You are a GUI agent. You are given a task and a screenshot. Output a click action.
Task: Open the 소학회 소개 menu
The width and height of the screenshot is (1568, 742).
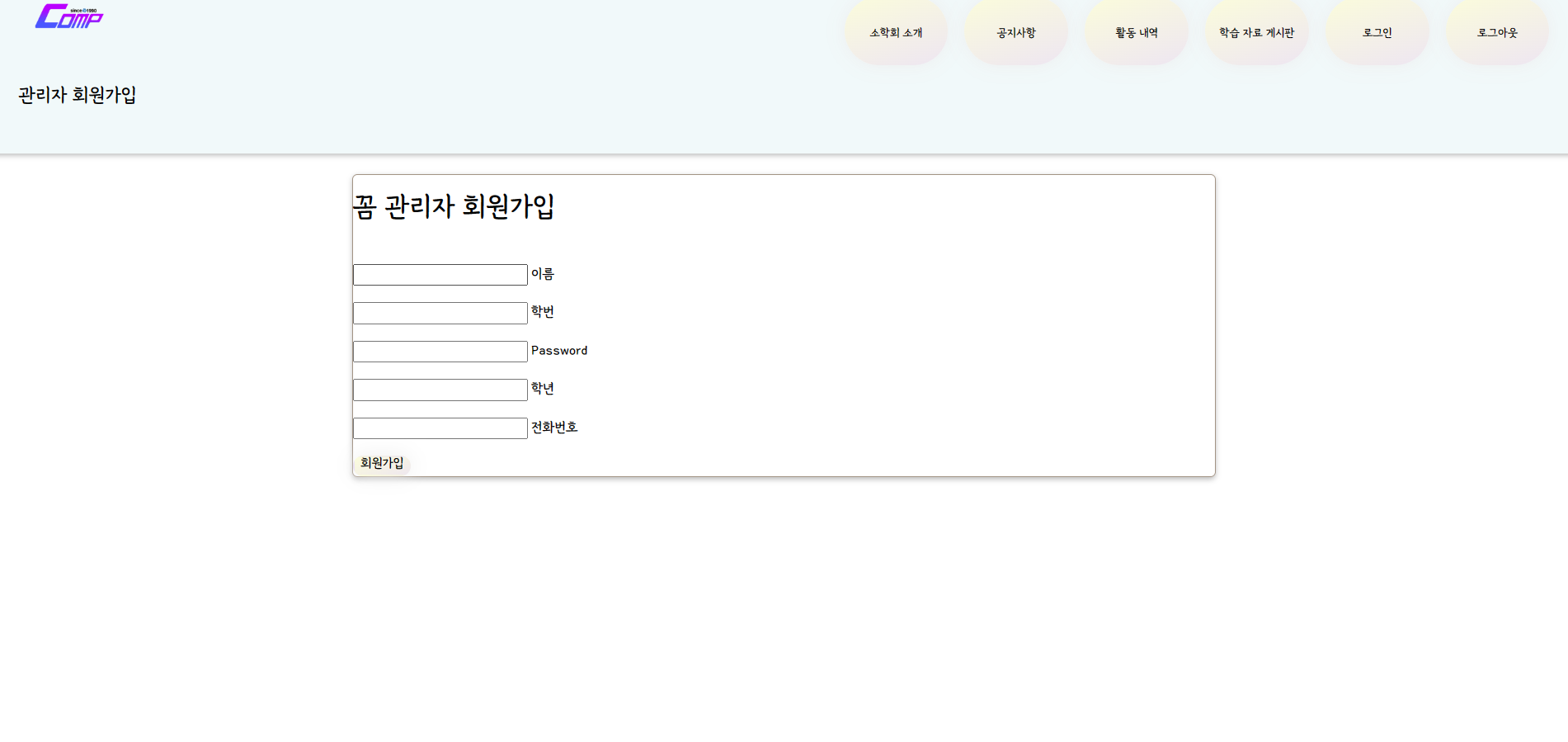(x=896, y=33)
